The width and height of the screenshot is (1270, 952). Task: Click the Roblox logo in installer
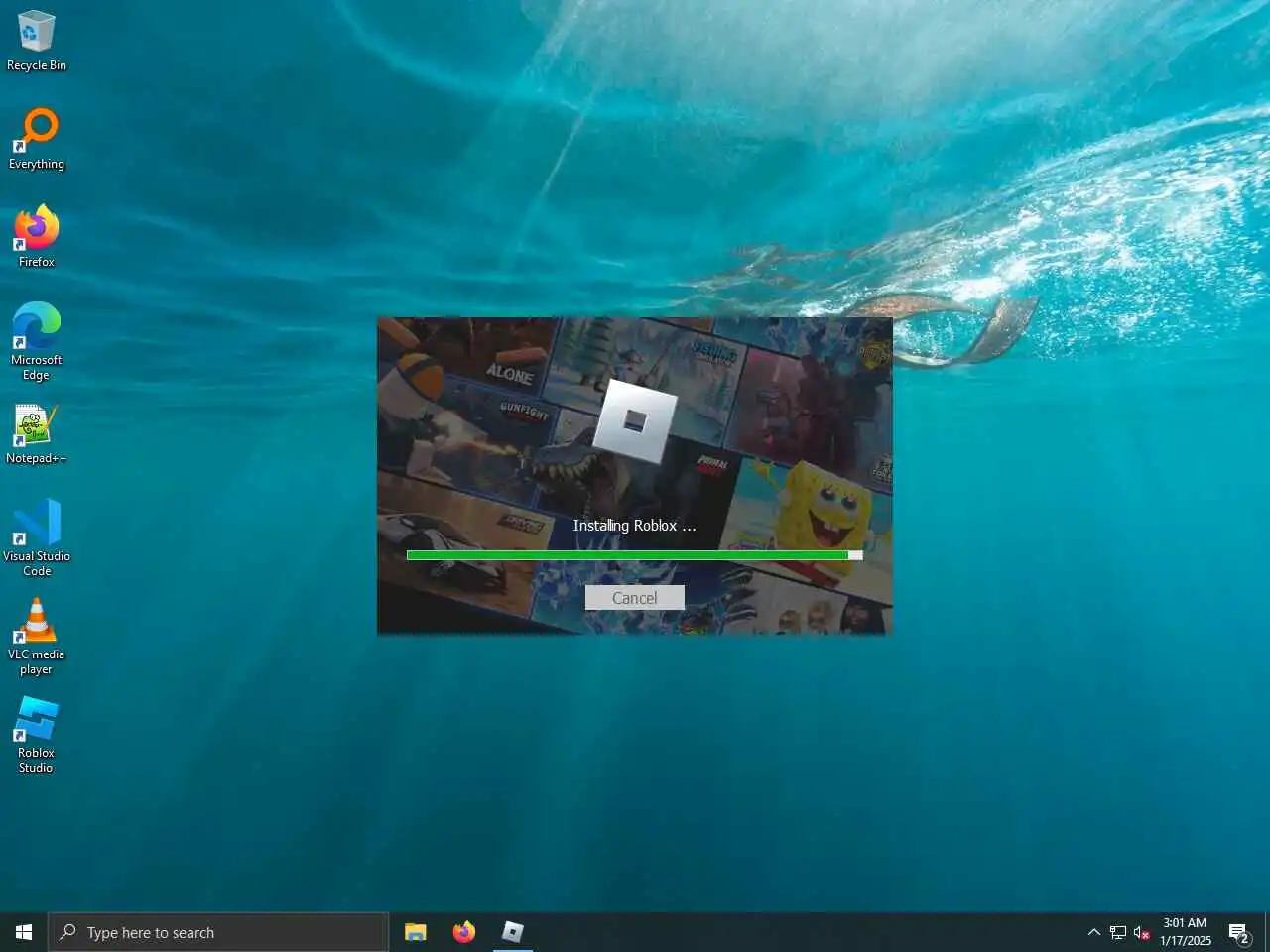635,421
